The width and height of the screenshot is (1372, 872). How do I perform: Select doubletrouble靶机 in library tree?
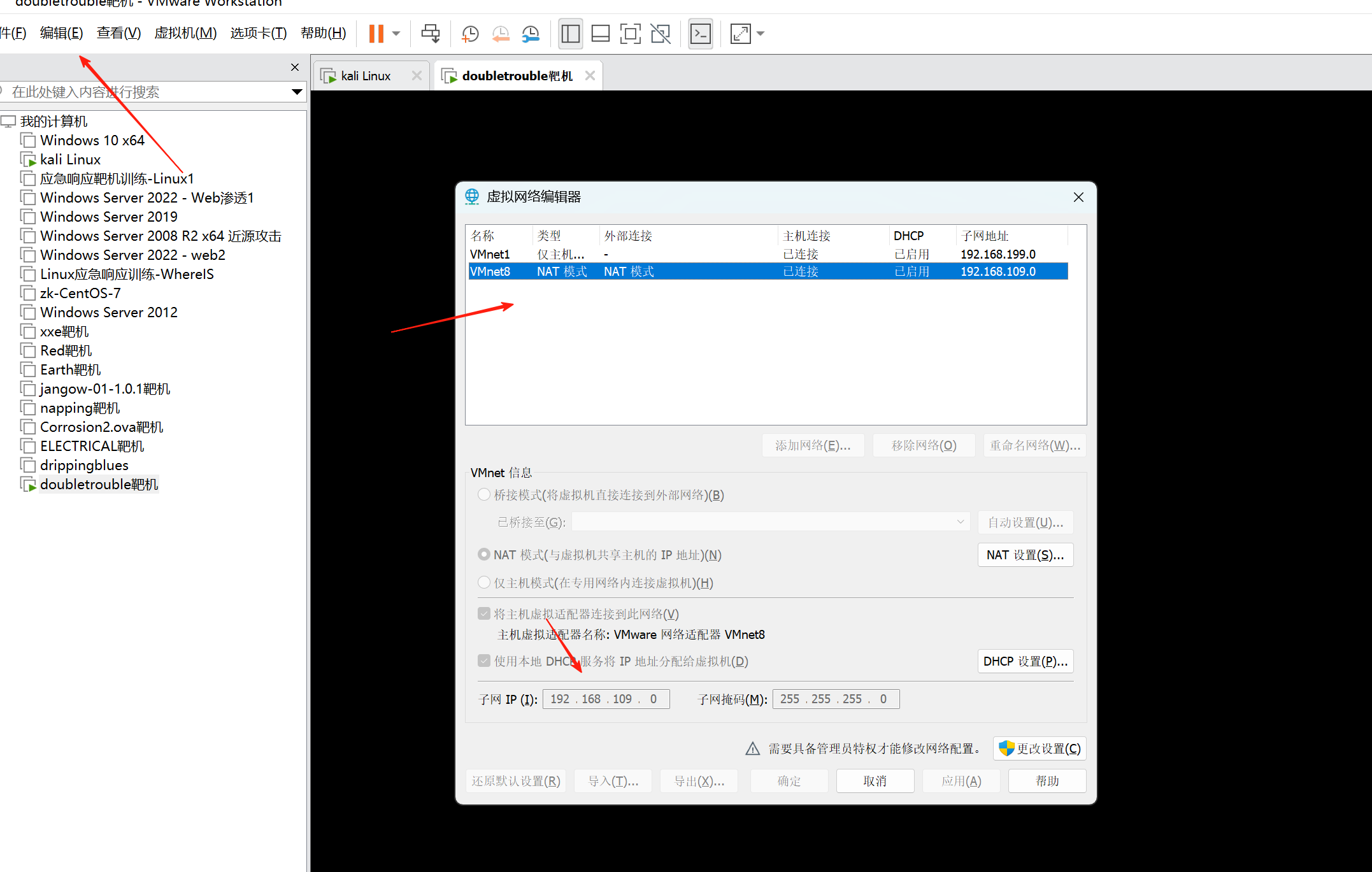pos(99,484)
